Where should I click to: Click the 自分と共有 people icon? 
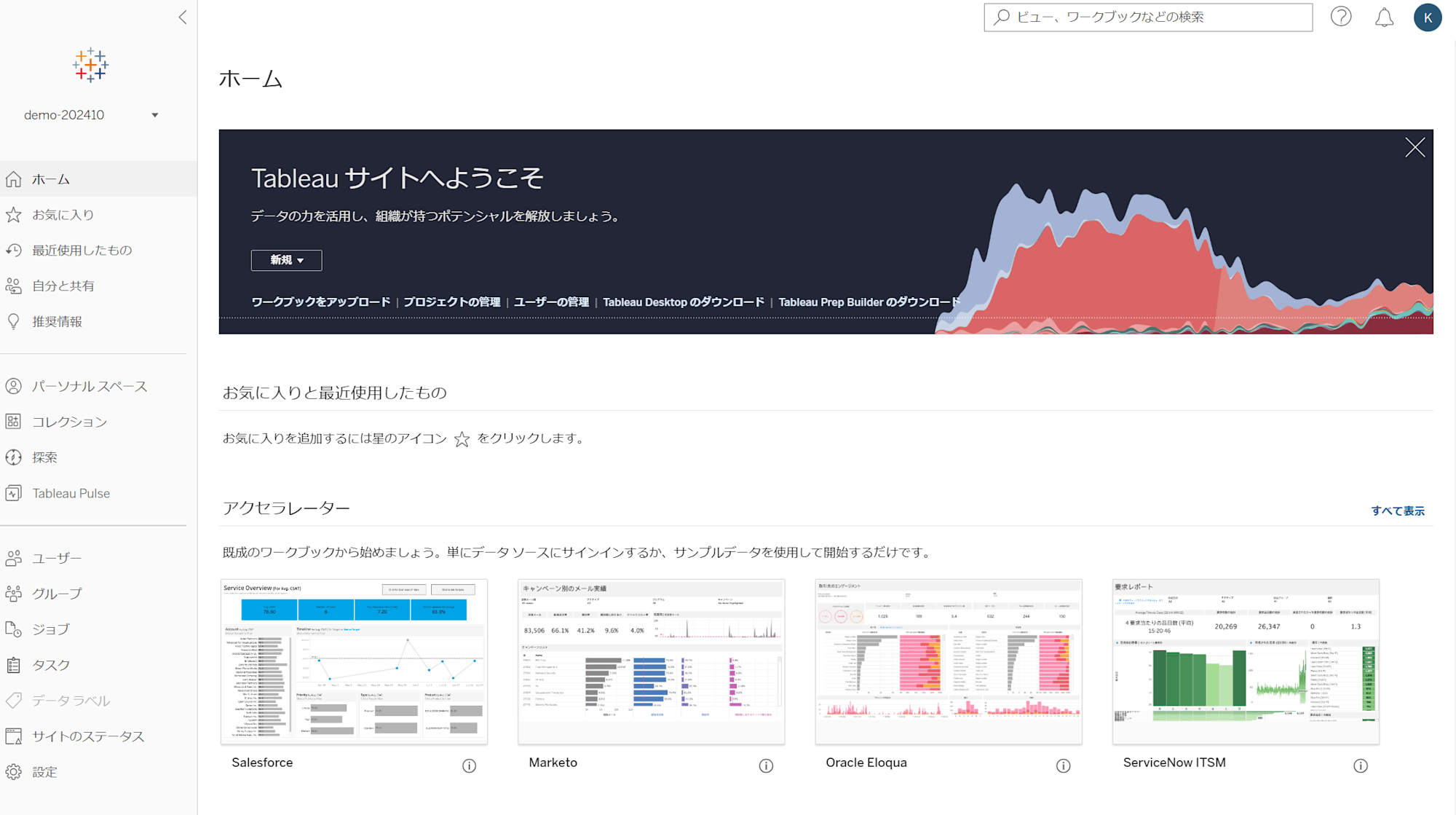pos(14,286)
